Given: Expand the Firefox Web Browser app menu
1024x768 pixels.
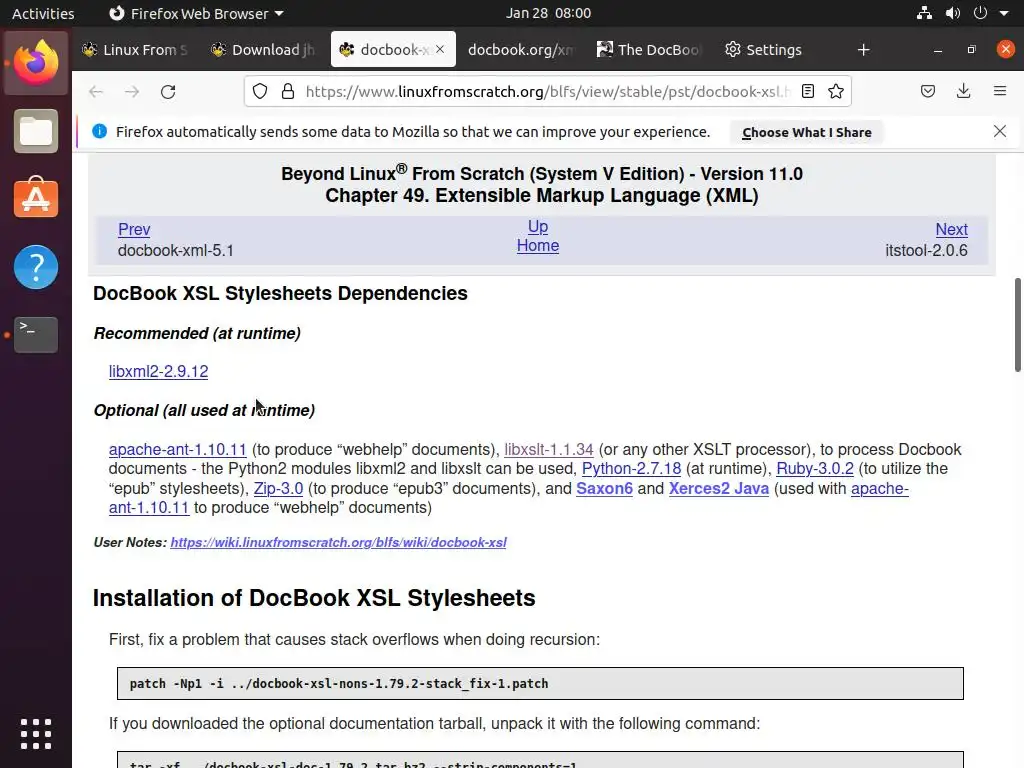Looking at the screenshot, I should (x=196, y=13).
